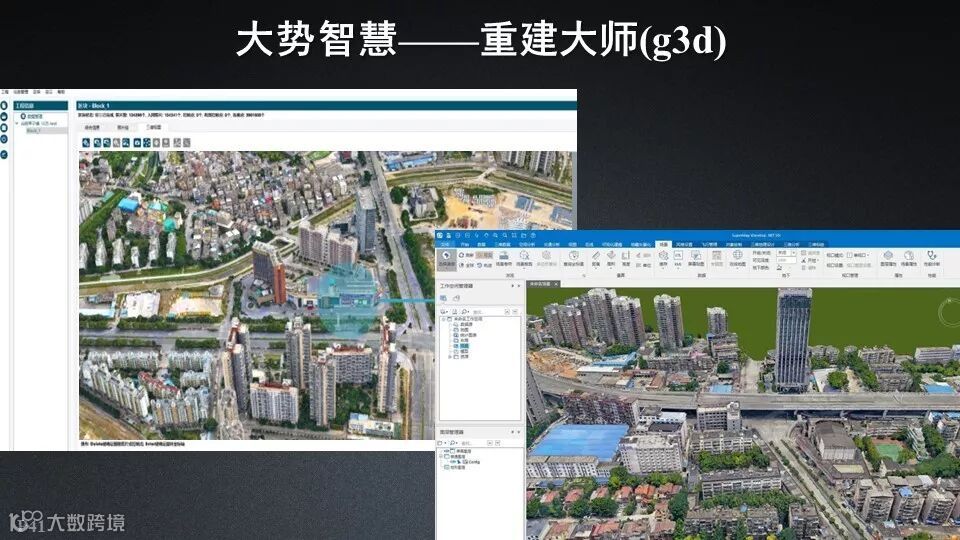Collapse the workspace root node in workspace tree

tap(443, 319)
